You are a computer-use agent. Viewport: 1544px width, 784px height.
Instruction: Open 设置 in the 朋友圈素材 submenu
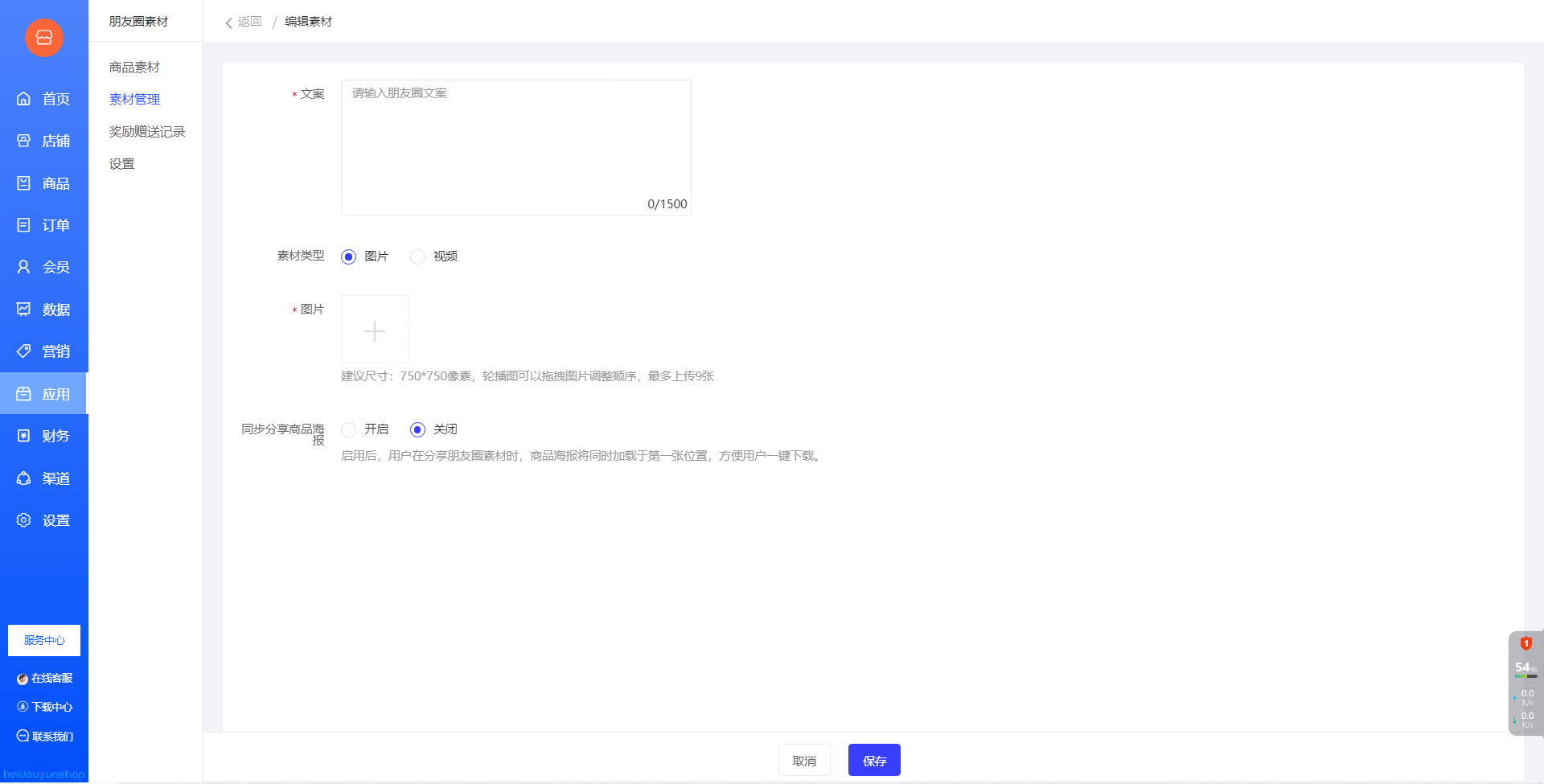click(122, 164)
